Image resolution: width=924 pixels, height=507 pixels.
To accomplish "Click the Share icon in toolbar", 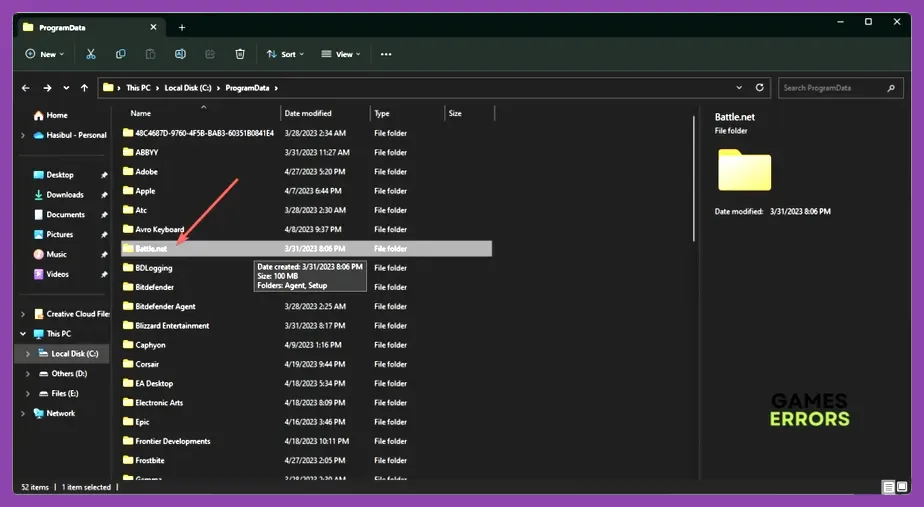I will click(x=210, y=54).
